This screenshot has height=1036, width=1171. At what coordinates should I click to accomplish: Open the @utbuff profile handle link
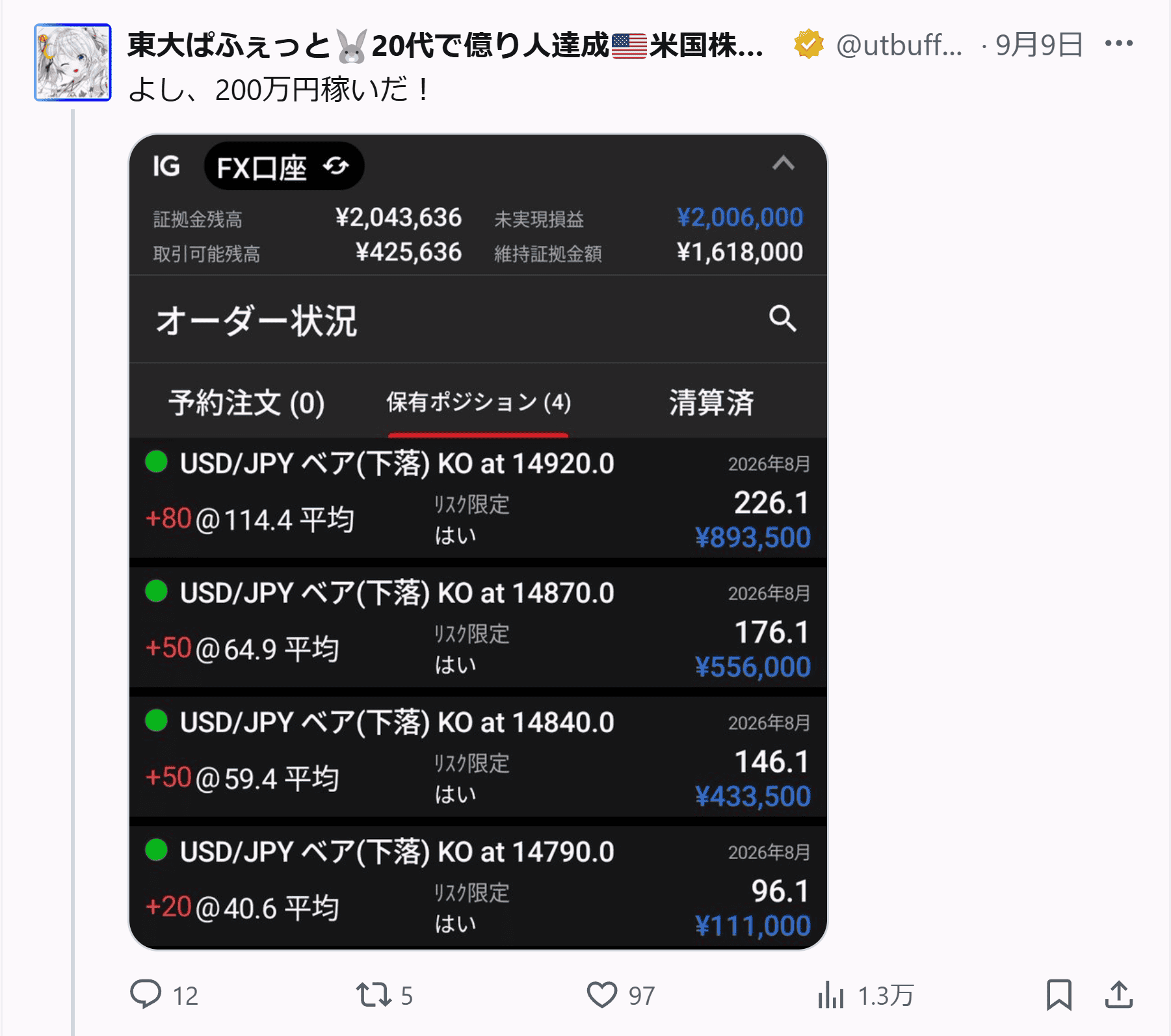tap(899, 45)
